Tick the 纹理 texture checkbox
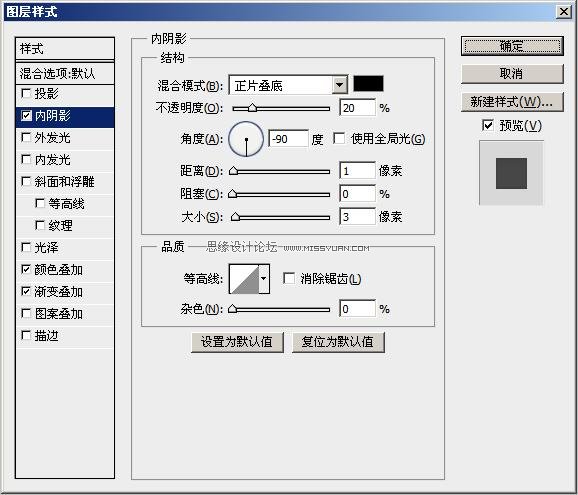Image resolution: width=578 pixels, height=495 pixels. pos(40,225)
